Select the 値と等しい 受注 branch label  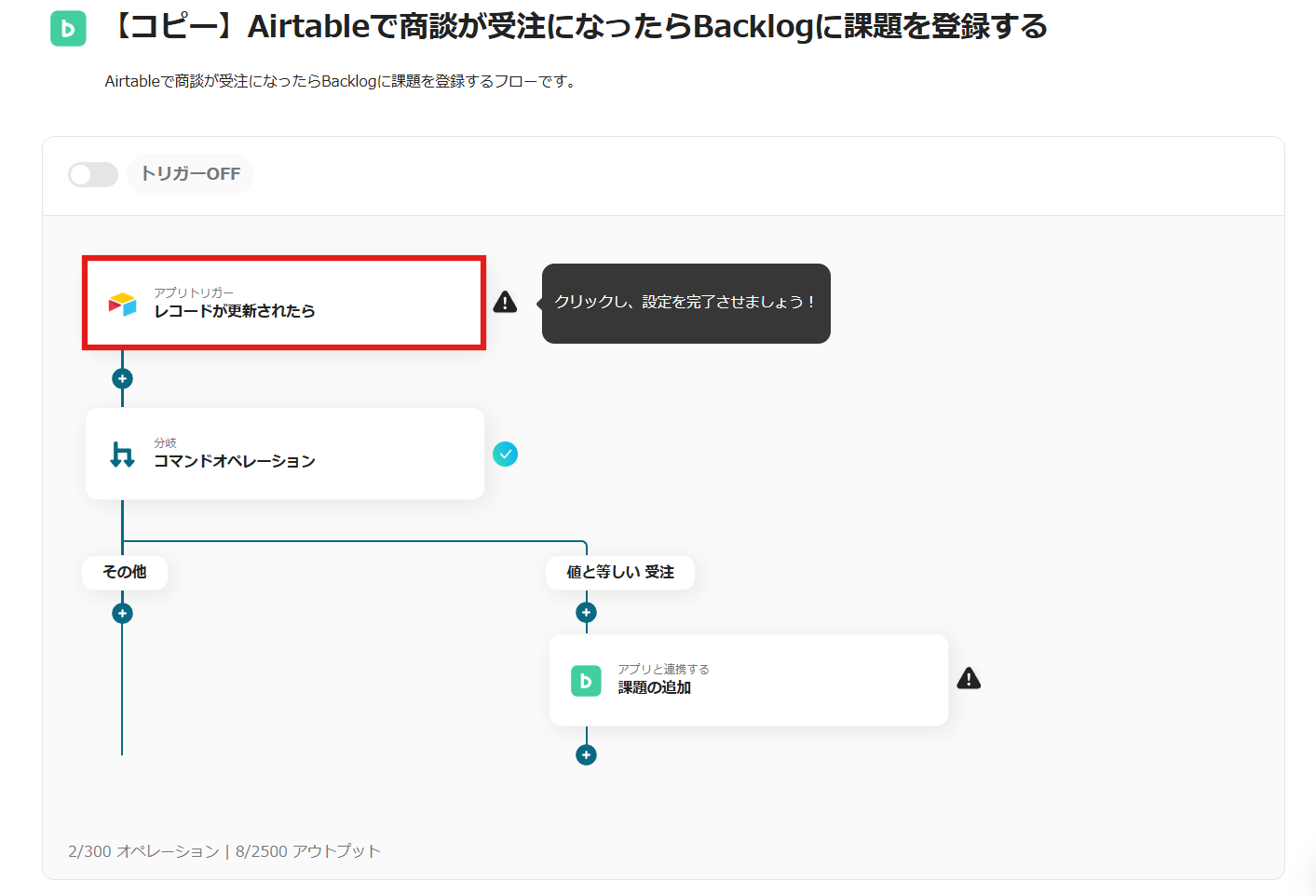click(620, 572)
